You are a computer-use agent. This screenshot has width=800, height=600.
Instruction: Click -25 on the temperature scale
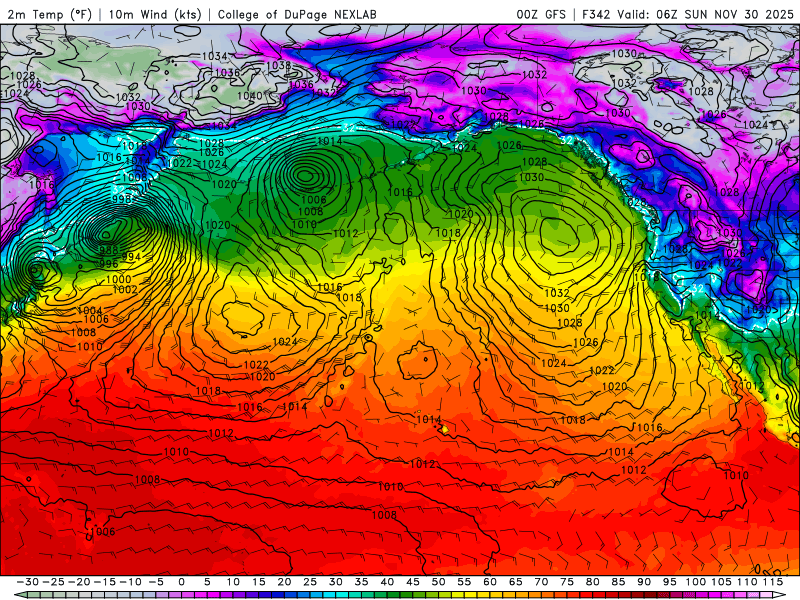(x=53, y=582)
